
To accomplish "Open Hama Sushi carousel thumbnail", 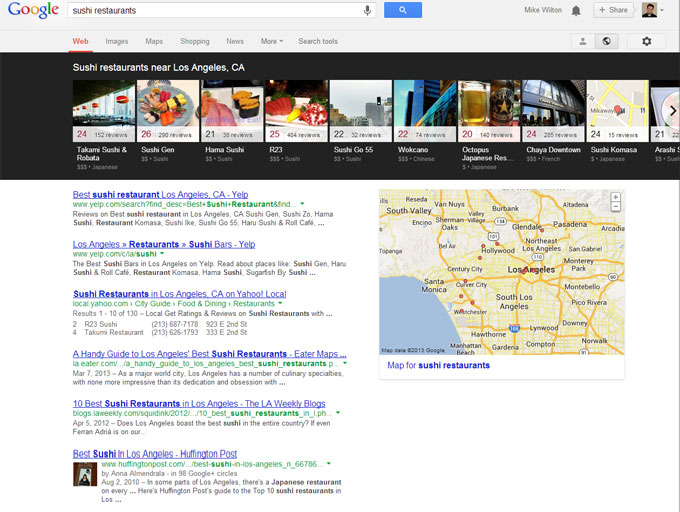I will (x=232, y=111).
